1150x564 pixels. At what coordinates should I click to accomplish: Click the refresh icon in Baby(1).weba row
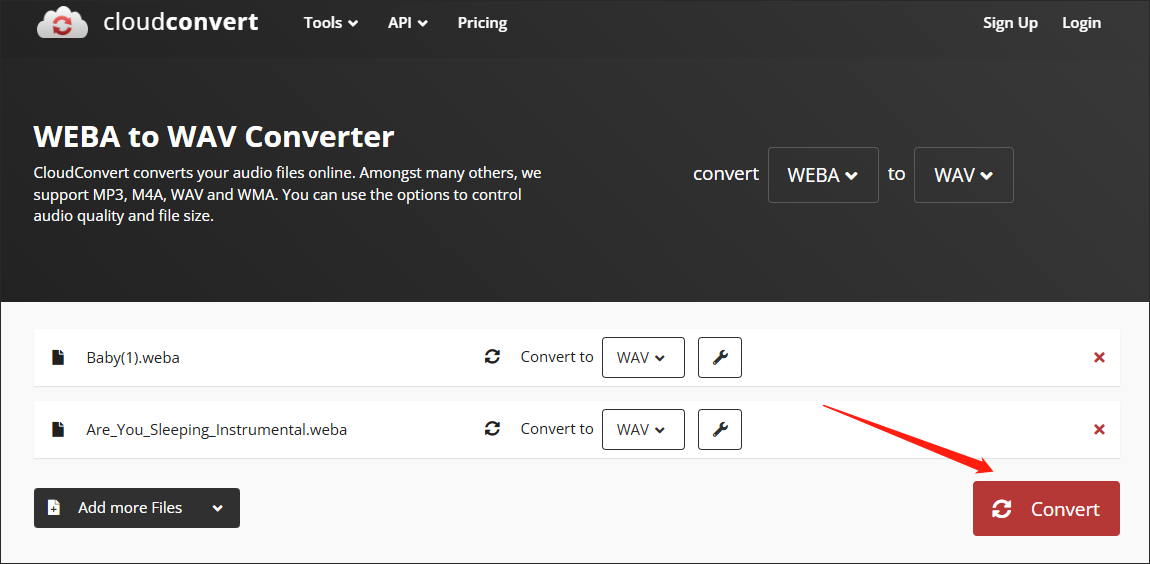click(x=492, y=357)
